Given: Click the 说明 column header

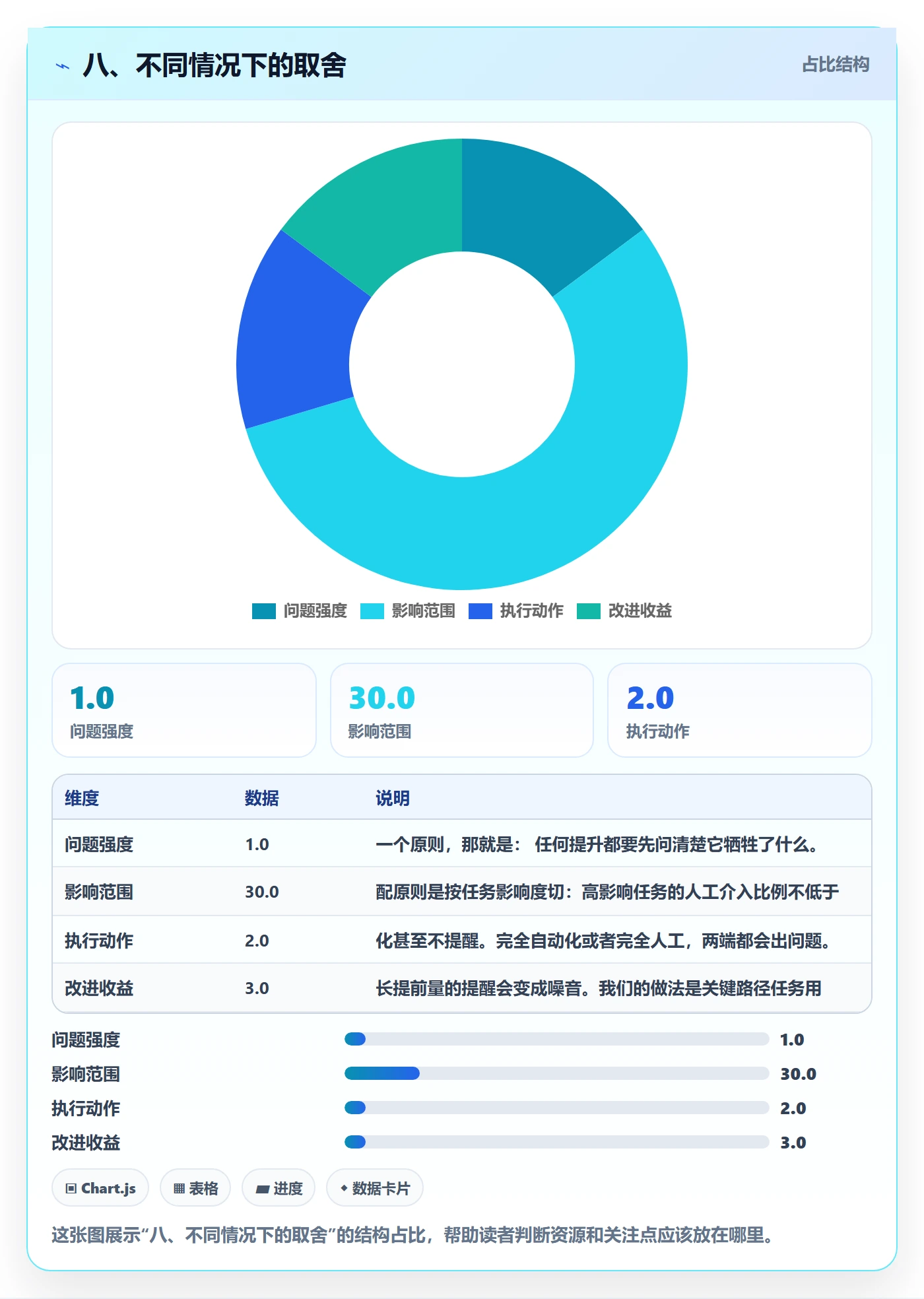Looking at the screenshot, I should pos(393,798).
